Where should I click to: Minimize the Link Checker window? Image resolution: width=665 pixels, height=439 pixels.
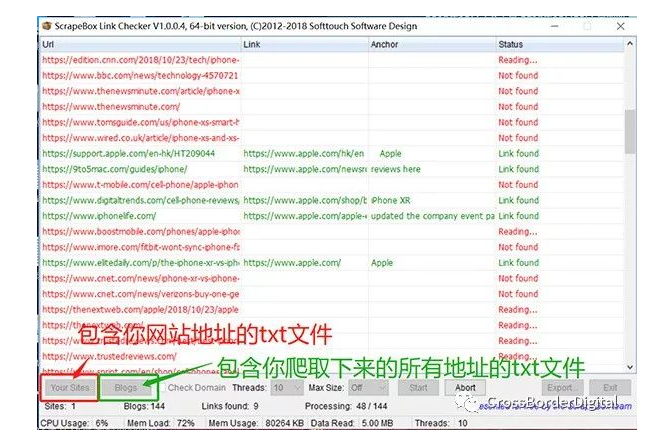(554, 26)
